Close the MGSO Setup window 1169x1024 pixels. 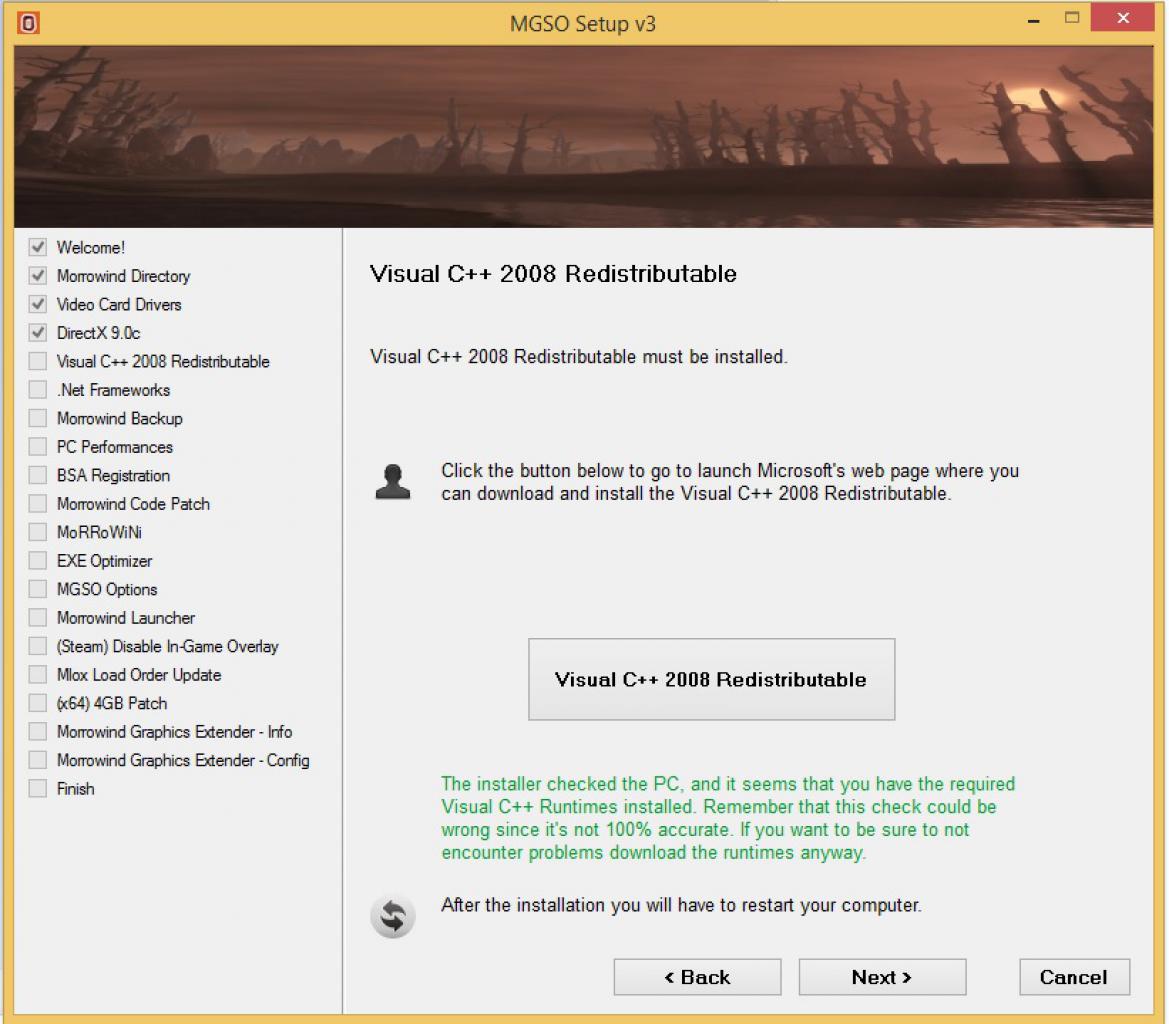pos(1123,18)
